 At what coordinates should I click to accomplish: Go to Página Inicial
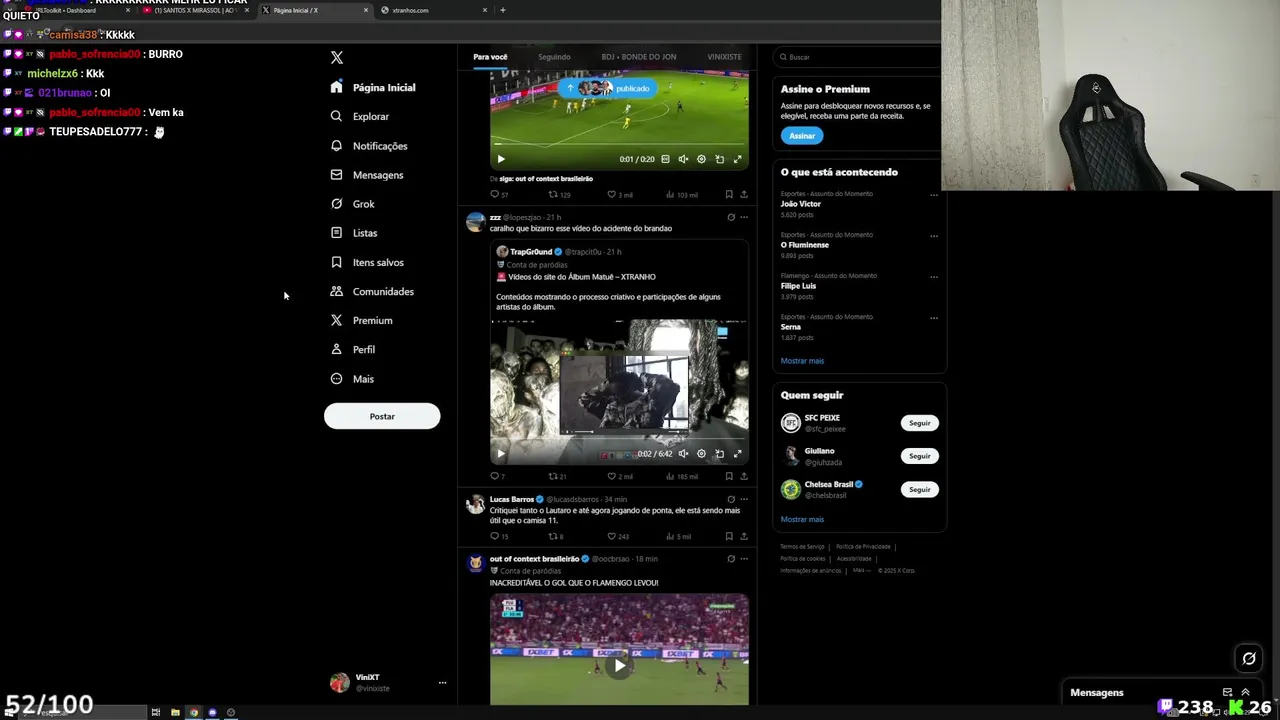373,88
